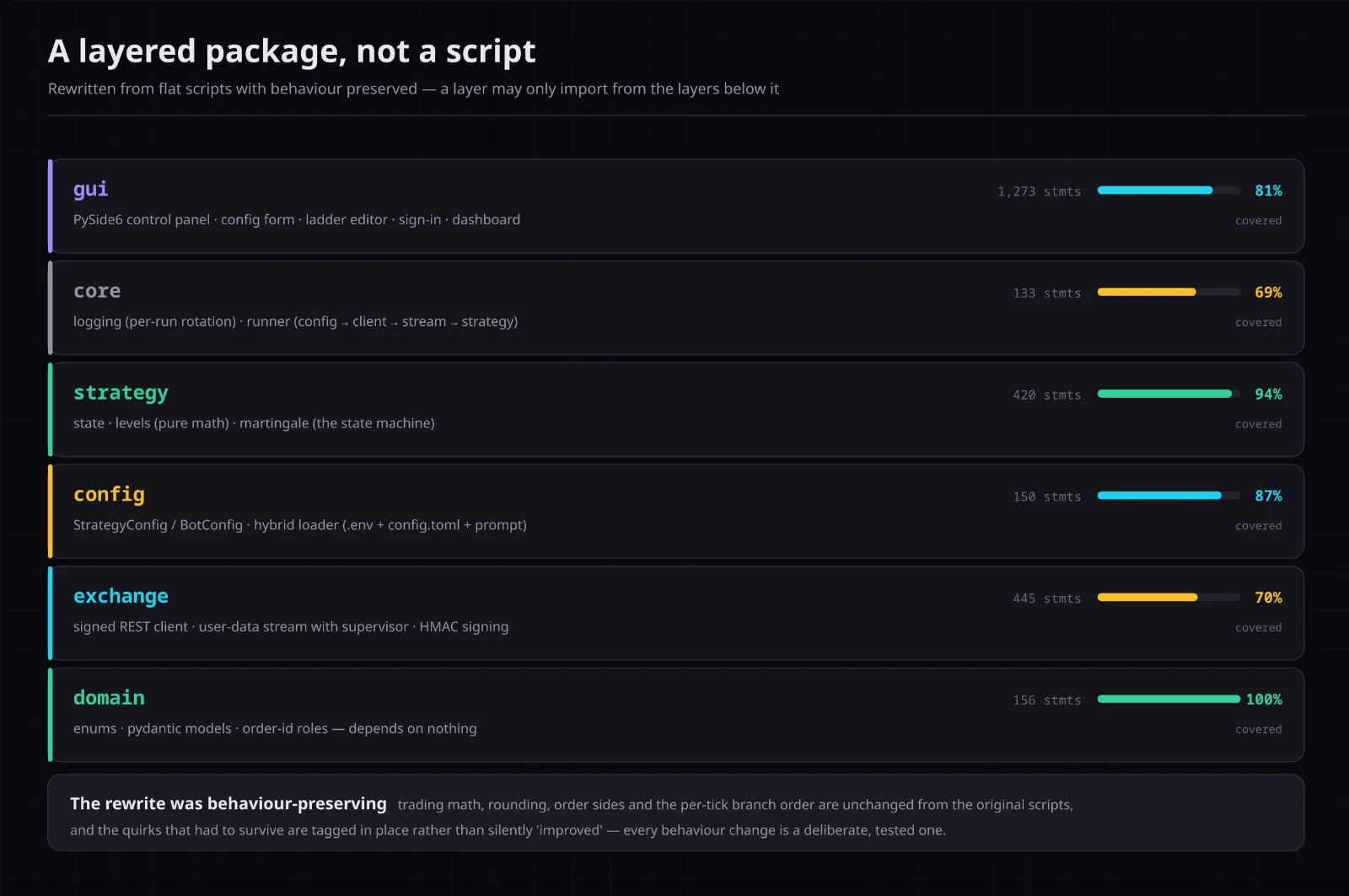1349x896 pixels.
Task: Click the 69% coverage value
Action: [x=1268, y=292]
